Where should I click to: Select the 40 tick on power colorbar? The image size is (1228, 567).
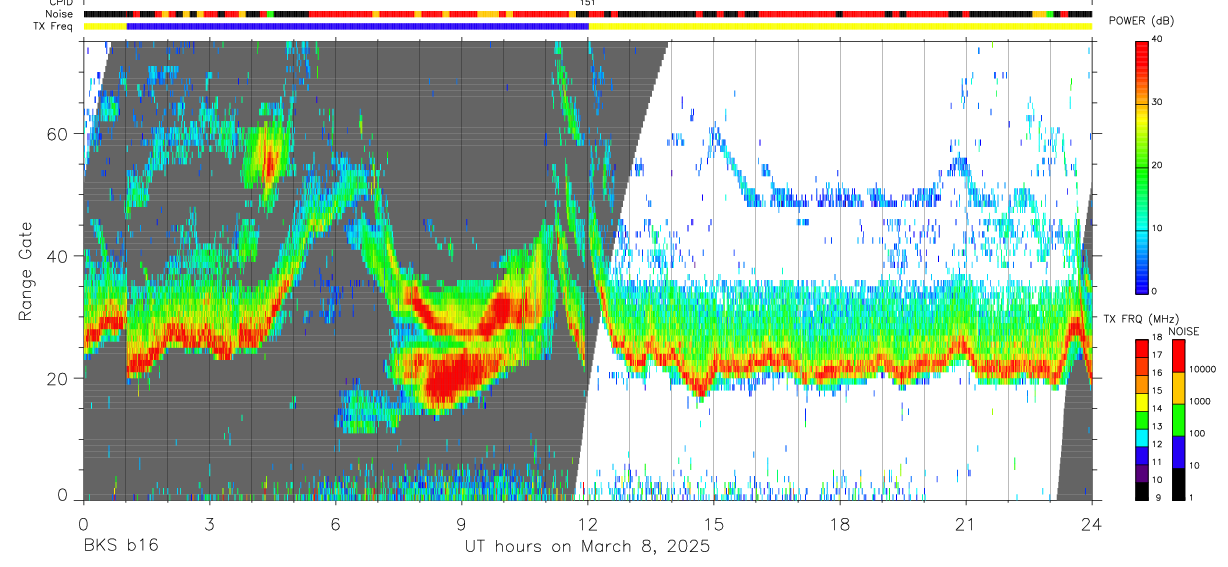coord(1159,40)
